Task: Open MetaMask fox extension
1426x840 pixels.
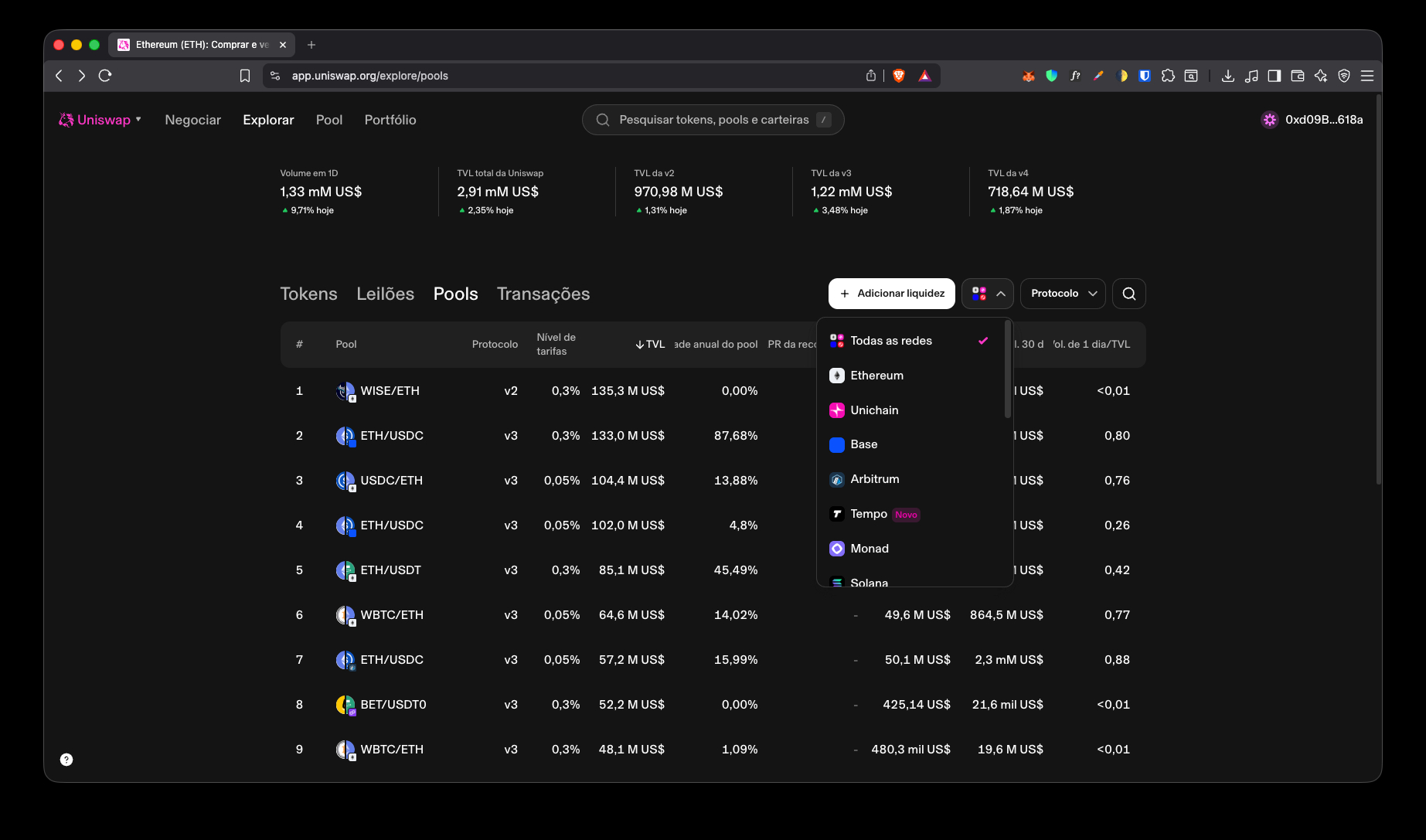Action: click(x=1028, y=76)
